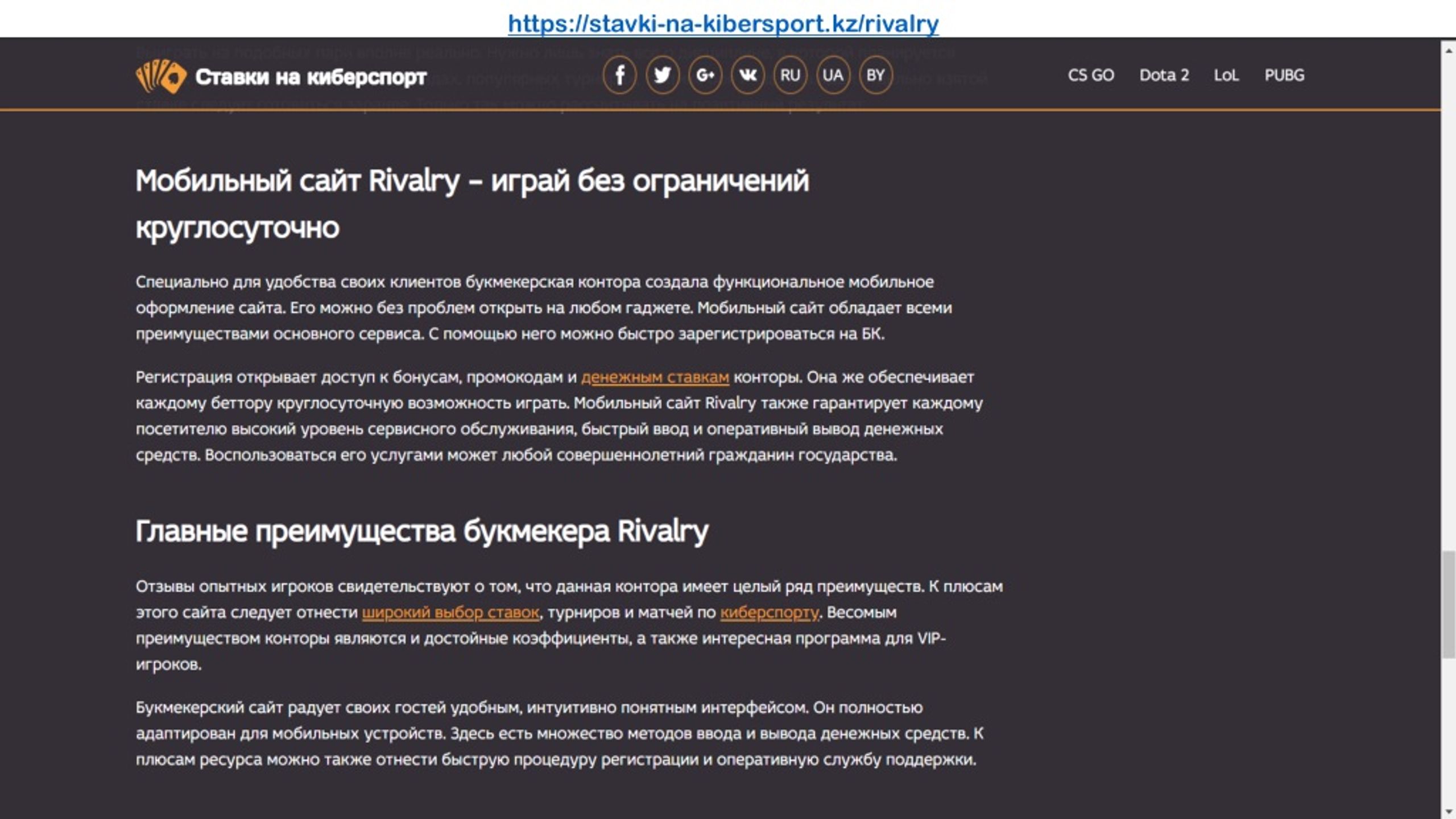The image size is (1456, 819).
Task: Click the Google Plus share icon
Action: [705, 75]
